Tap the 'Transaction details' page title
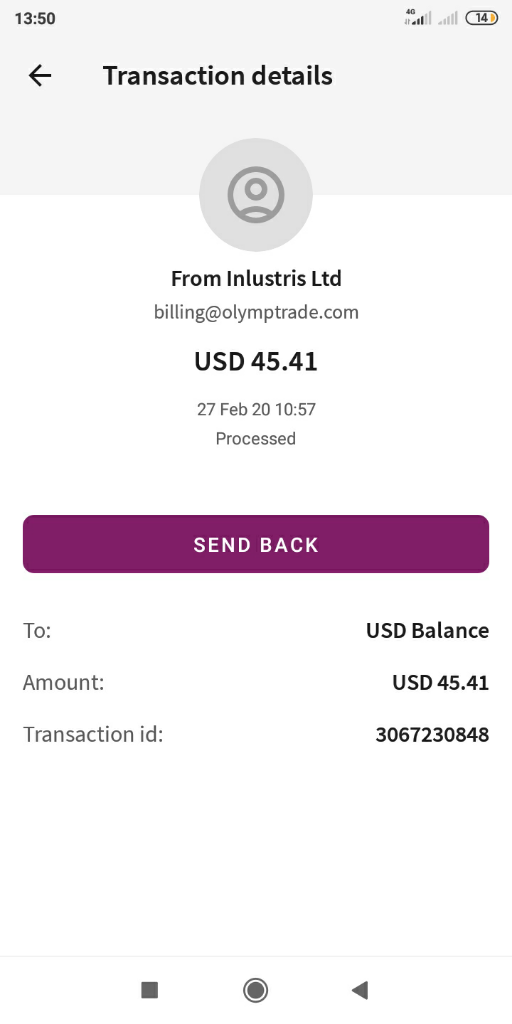Screen dimensions: 512x1024 pos(217,76)
